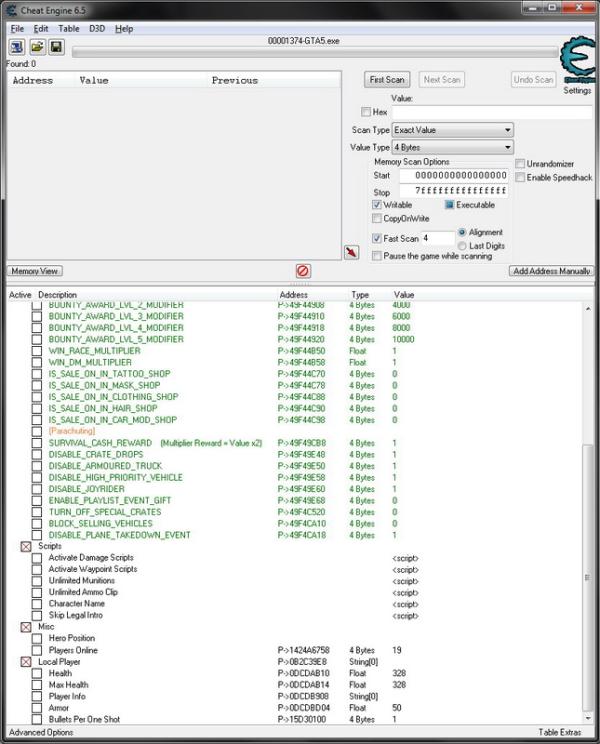Image resolution: width=600 pixels, height=744 pixels.
Task: Activate the Unlimited Munitions script checkbox
Action: click(x=37, y=581)
